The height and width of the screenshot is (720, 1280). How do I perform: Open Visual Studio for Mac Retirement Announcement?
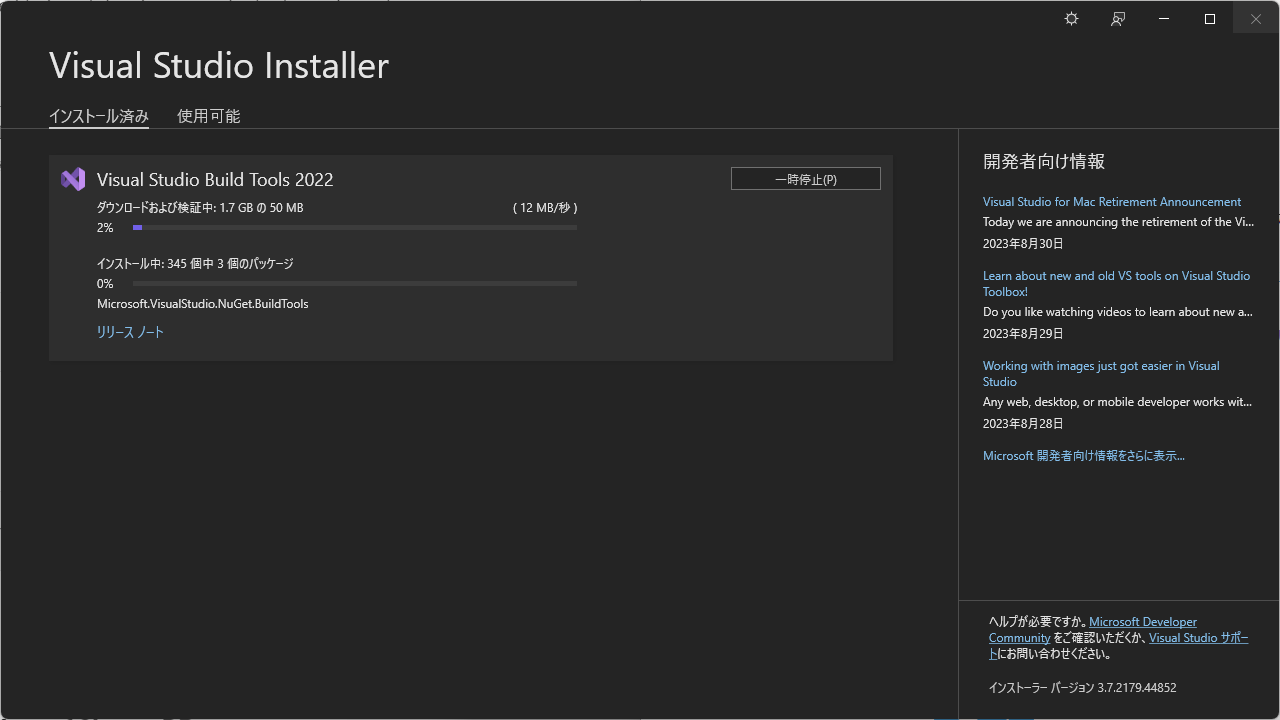pos(1111,202)
